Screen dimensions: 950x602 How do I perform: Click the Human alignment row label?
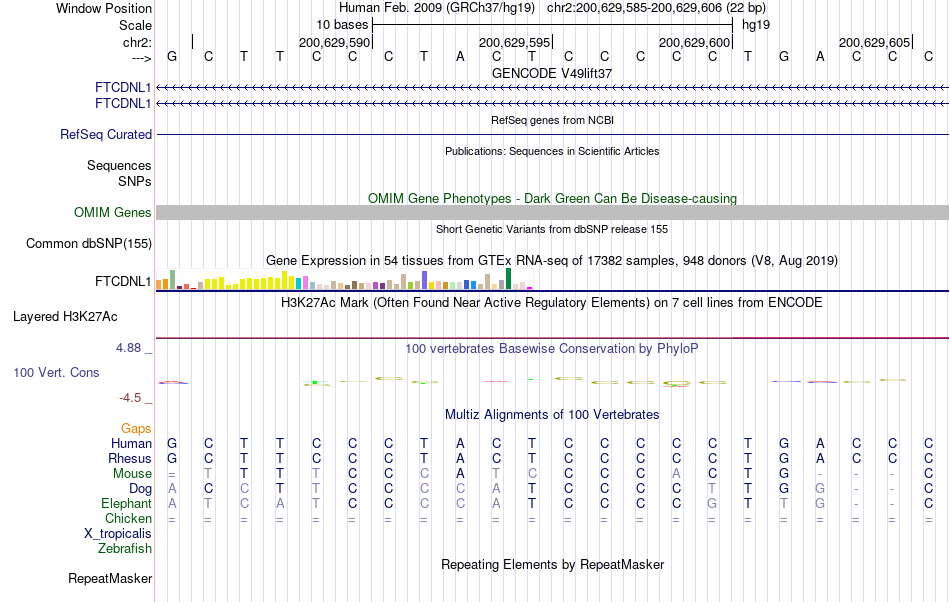(131, 443)
